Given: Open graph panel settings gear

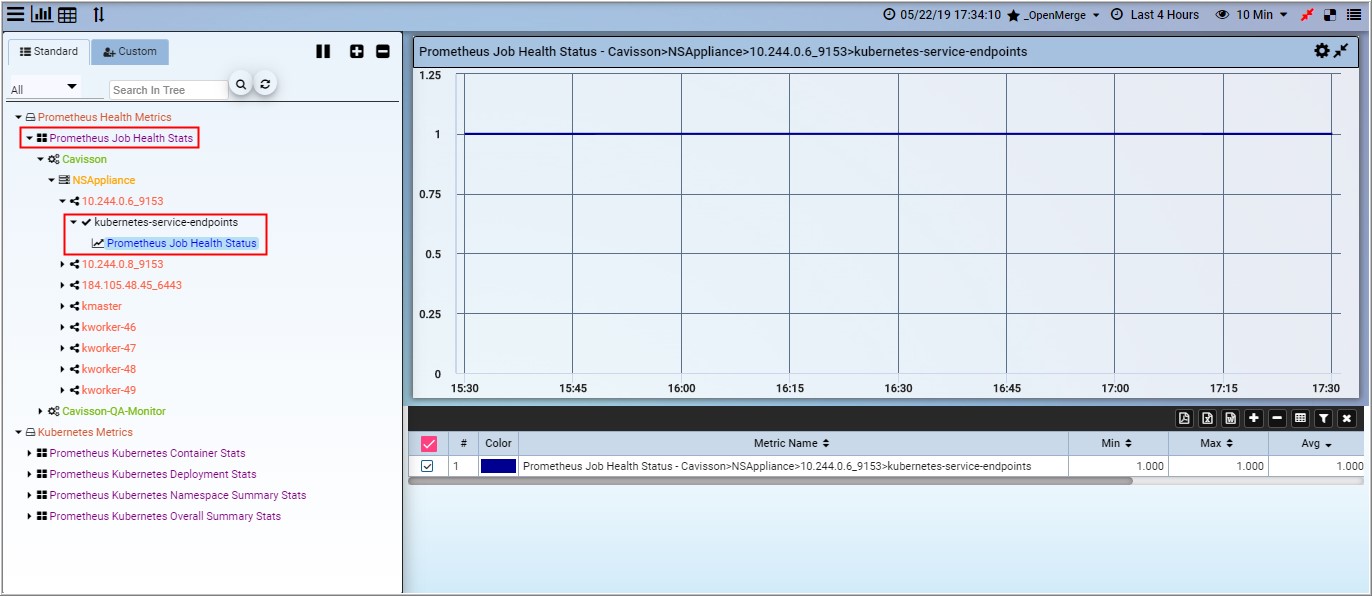Looking at the screenshot, I should pos(1321,51).
